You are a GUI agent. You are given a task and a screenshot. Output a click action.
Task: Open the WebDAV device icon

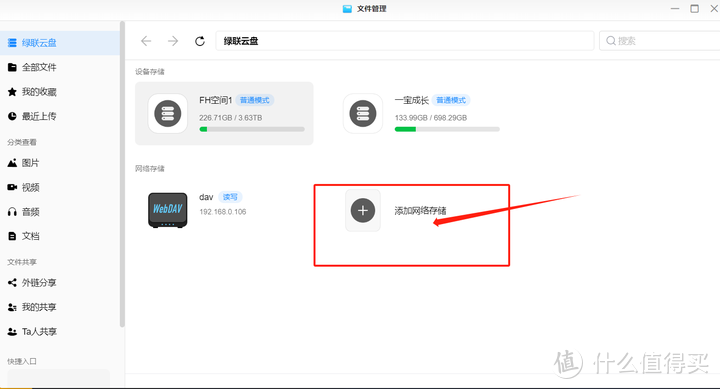[168, 210]
